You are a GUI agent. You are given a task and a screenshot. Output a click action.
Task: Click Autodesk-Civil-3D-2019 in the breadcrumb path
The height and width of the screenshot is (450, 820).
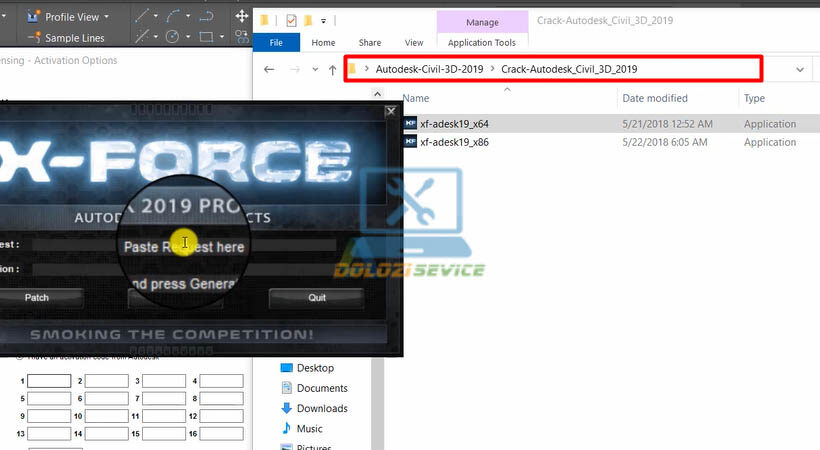(x=429, y=69)
